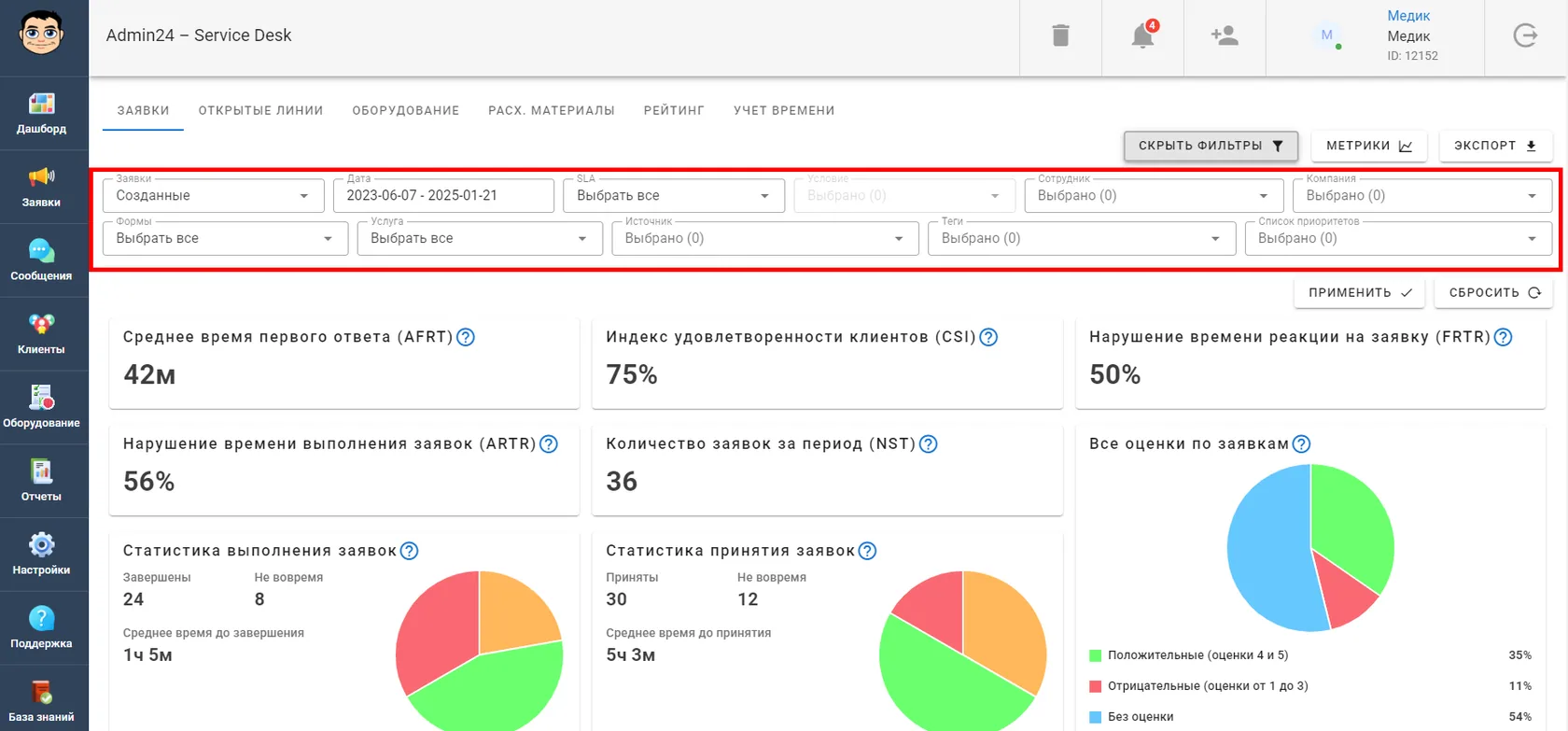Open the Сообщения sidebar section
Screen dimensions: 1568x731
coord(43,260)
